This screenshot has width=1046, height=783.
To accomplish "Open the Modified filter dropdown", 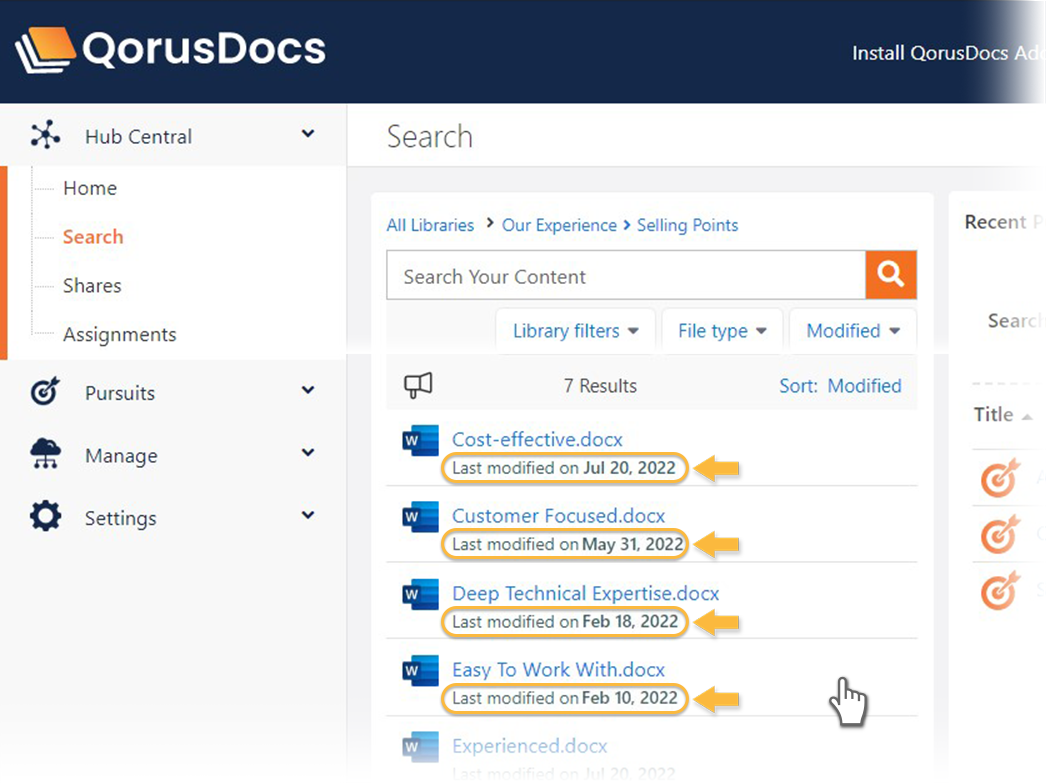I will [853, 331].
